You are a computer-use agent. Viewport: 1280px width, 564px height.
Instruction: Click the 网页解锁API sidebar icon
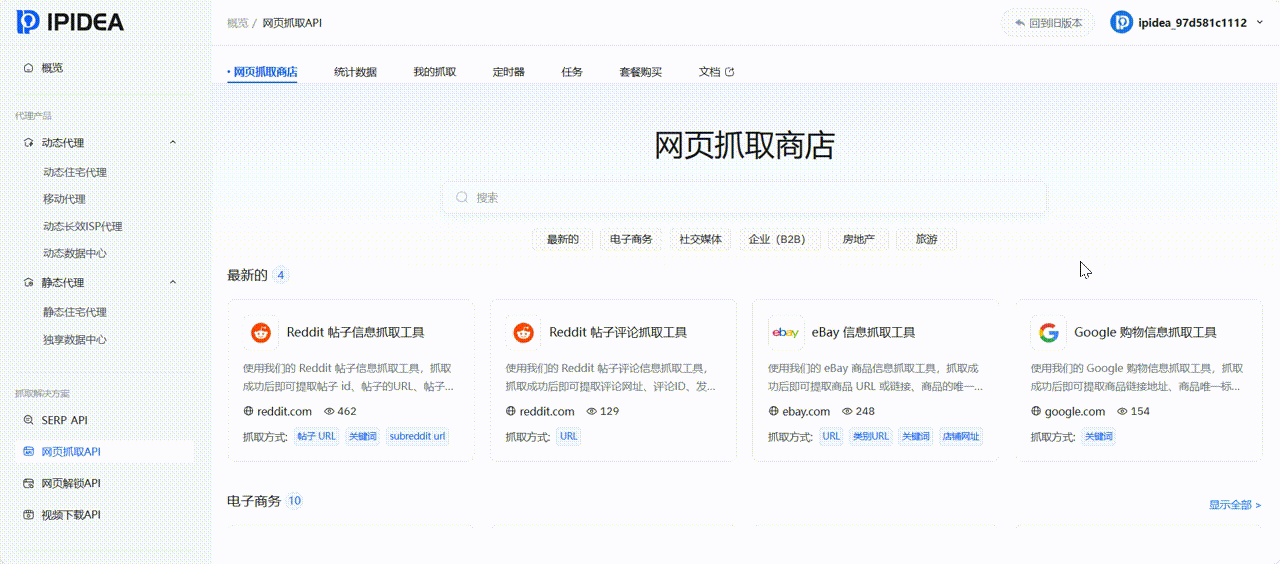coord(28,483)
